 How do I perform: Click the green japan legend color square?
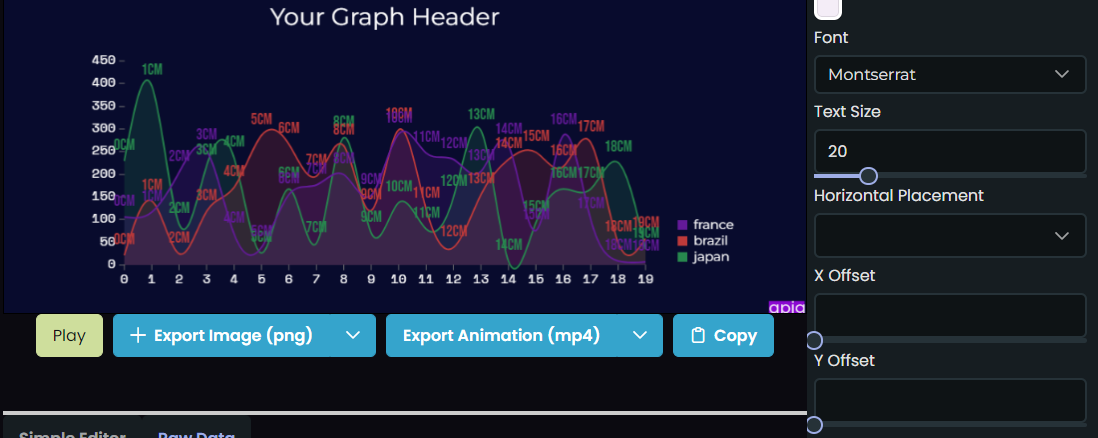(x=683, y=257)
